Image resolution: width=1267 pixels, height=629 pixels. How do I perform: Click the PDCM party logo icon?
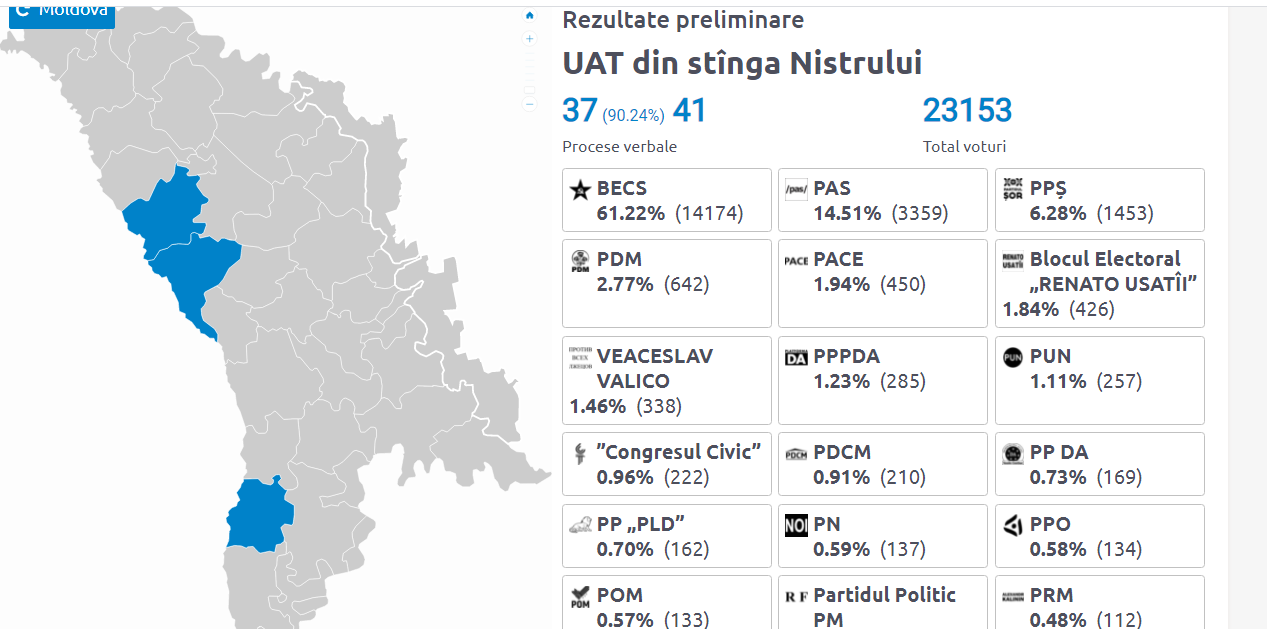pyautogui.click(x=796, y=453)
